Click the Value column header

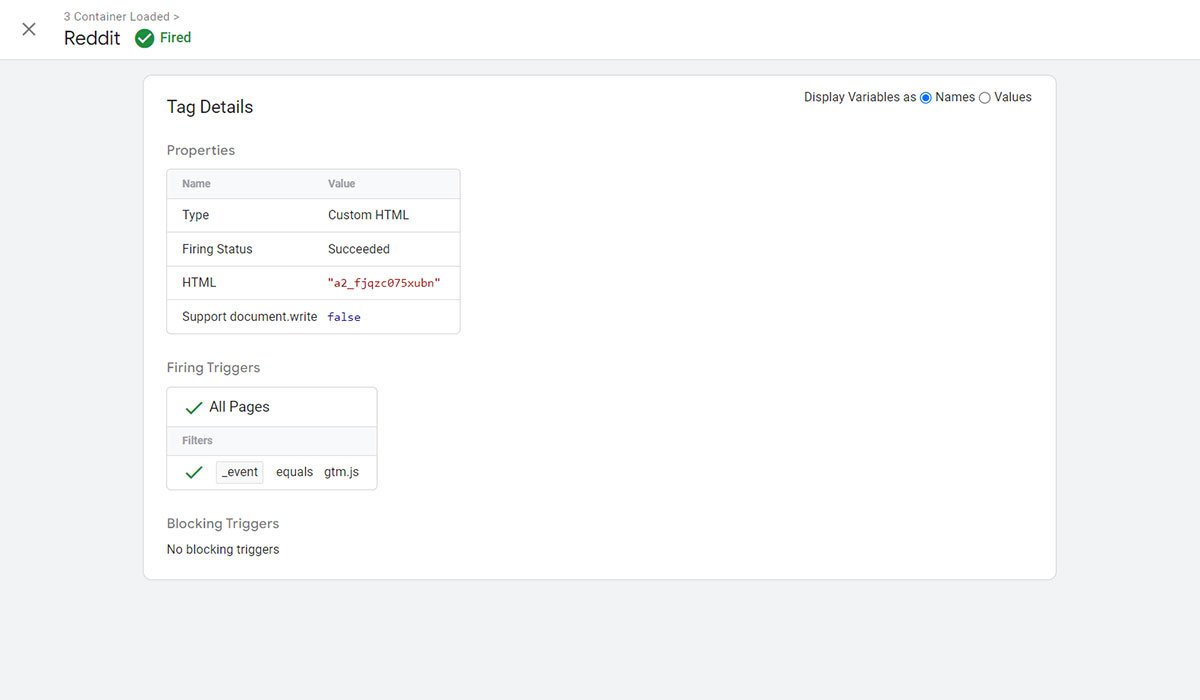click(342, 184)
